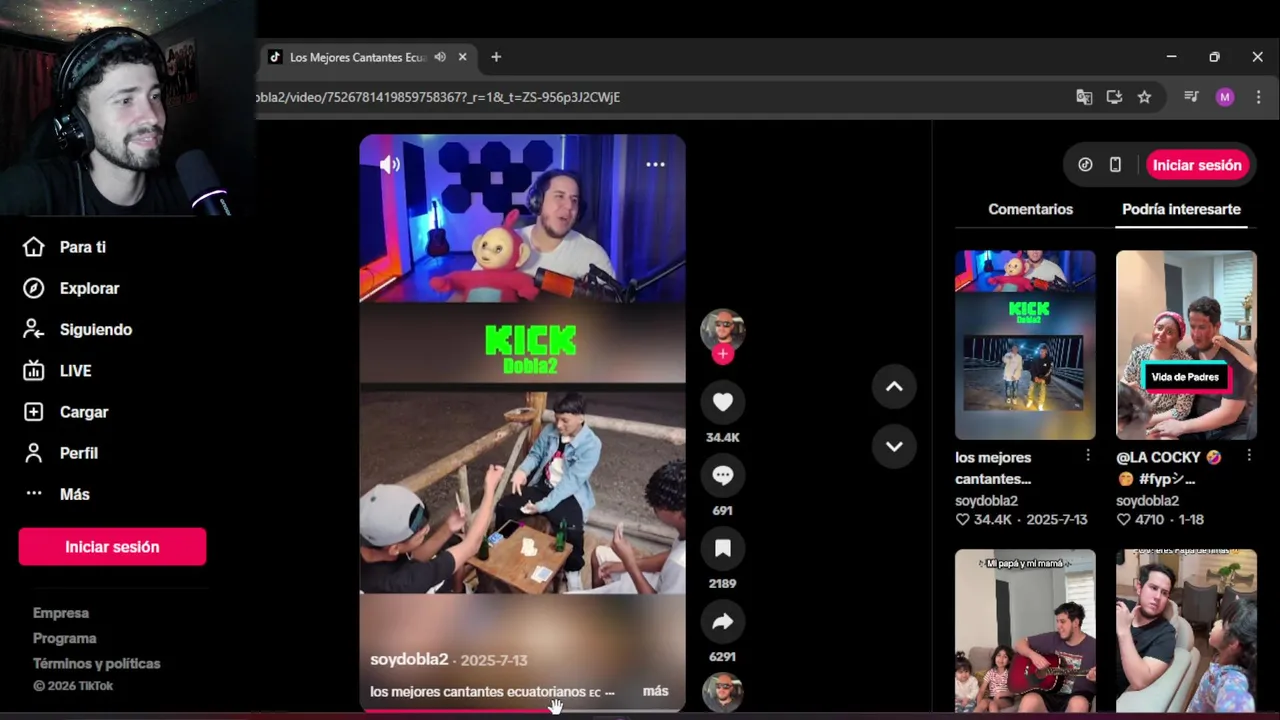
Task: Open the creator avatar above like button
Action: point(723,330)
